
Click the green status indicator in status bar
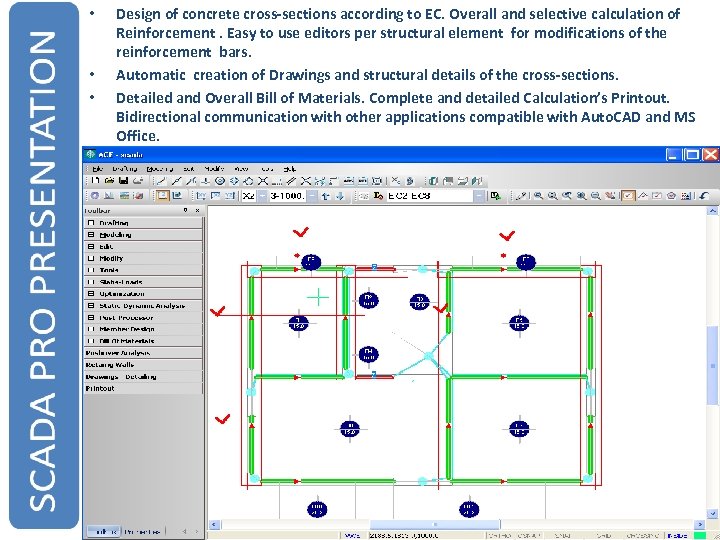pos(700,536)
